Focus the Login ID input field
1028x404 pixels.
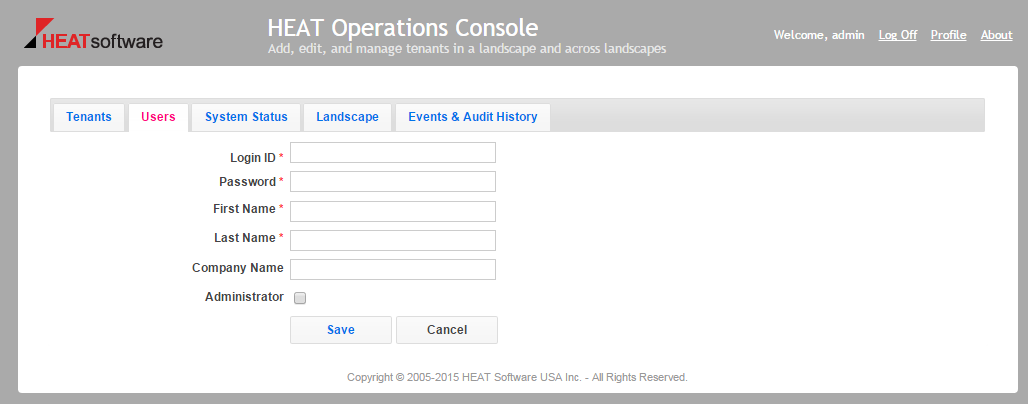pyautogui.click(x=393, y=153)
